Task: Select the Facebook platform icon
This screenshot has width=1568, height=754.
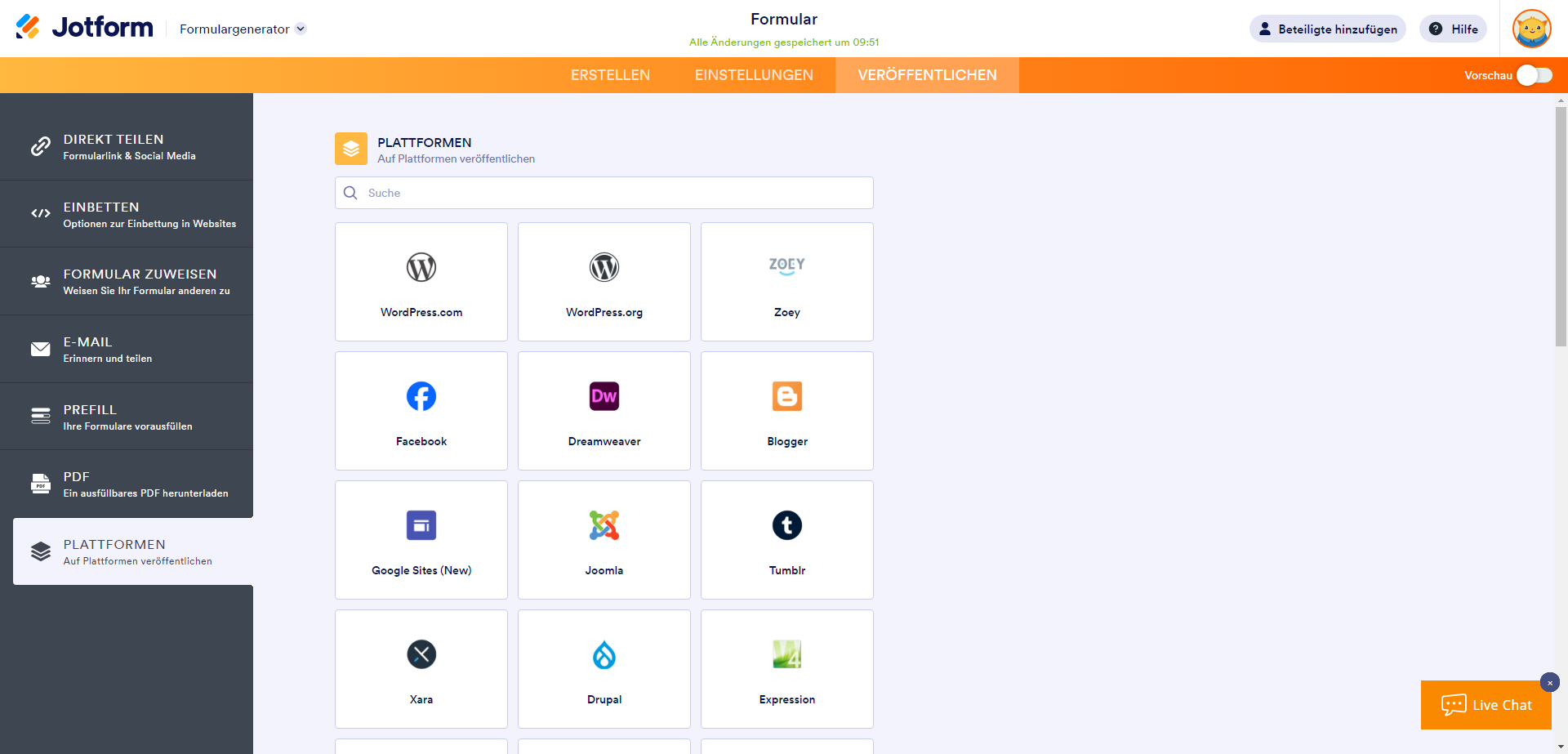Action: click(x=421, y=397)
